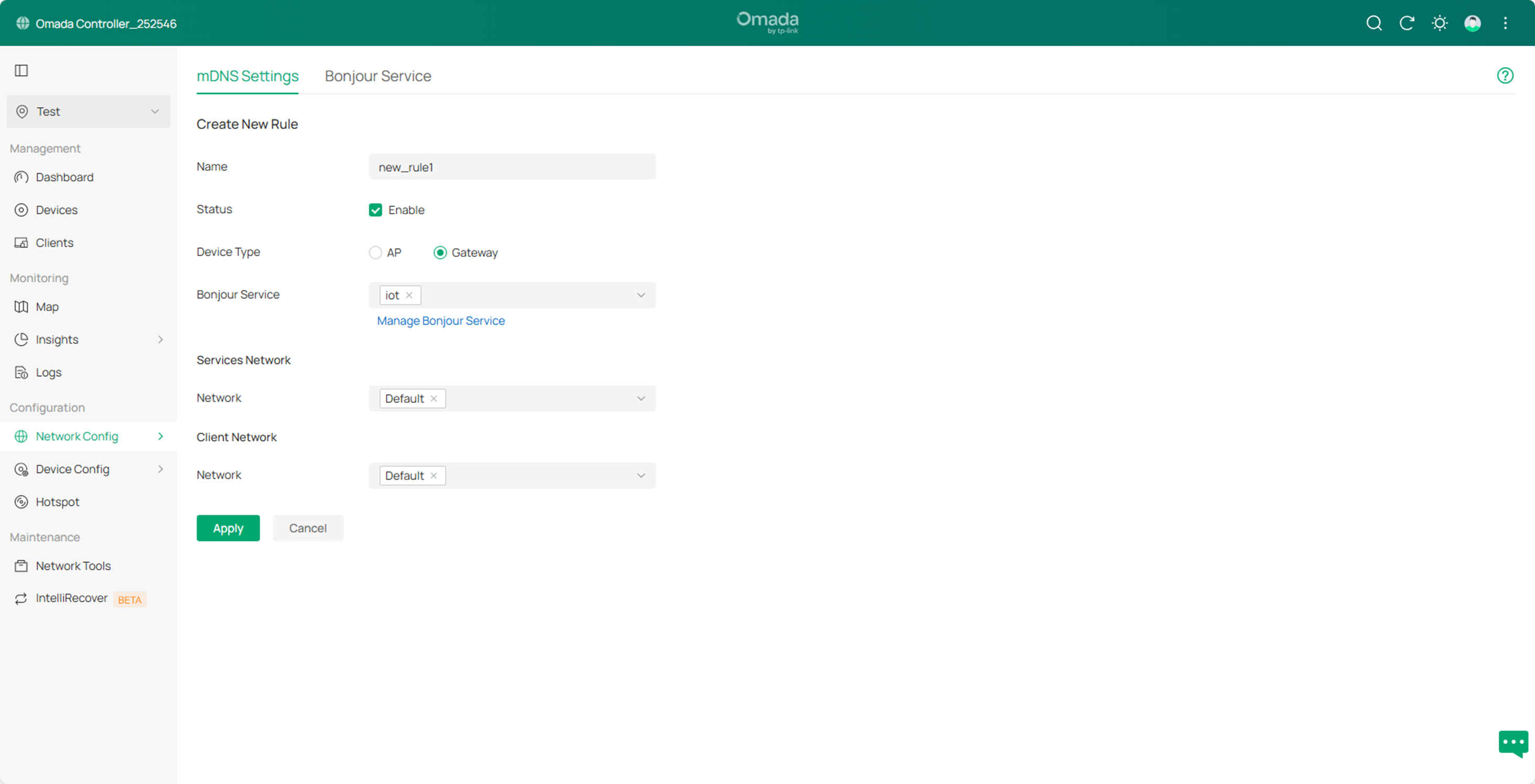
Task: Open the Clients section
Action: click(54, 242)
